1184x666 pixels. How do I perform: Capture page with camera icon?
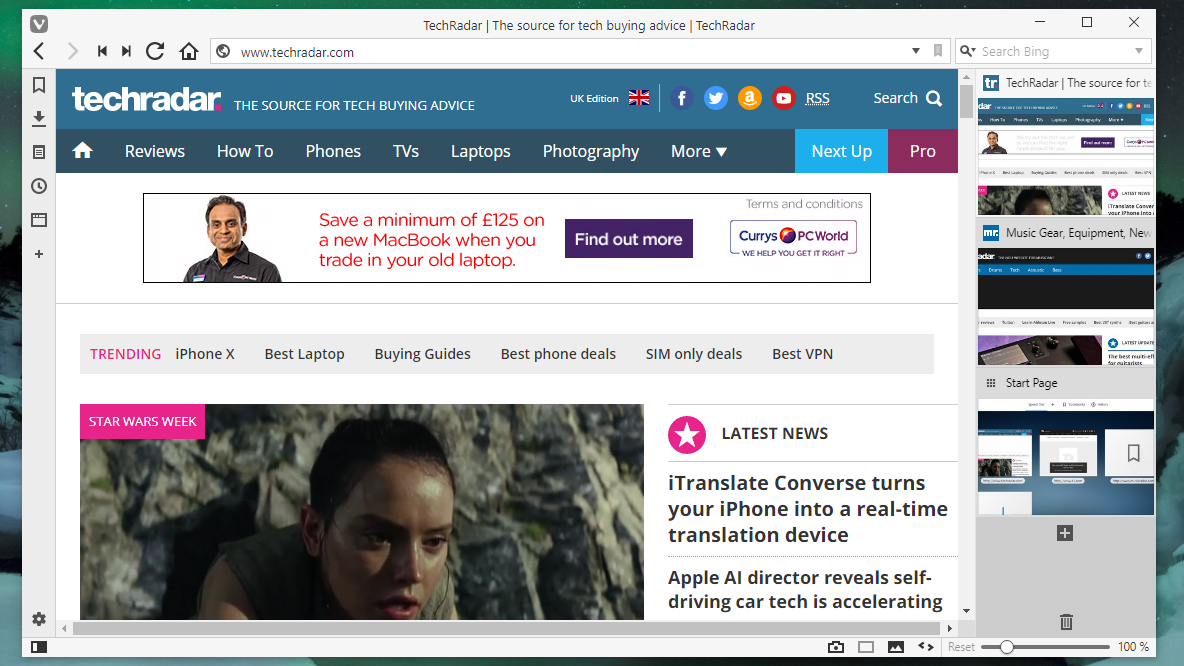[836, 647]
